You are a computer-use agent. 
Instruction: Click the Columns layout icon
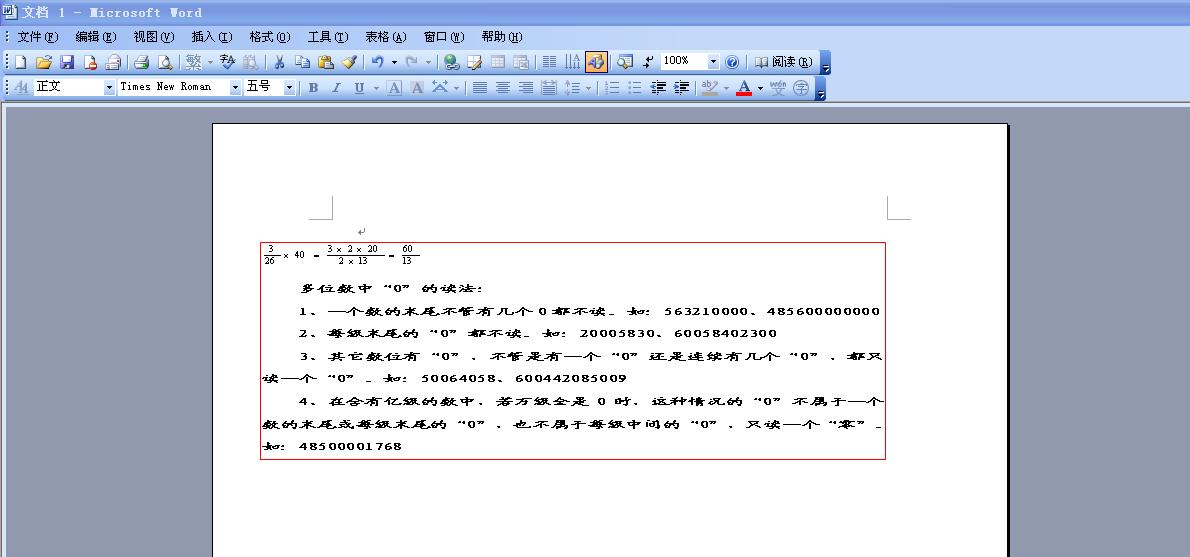point(549,62)
